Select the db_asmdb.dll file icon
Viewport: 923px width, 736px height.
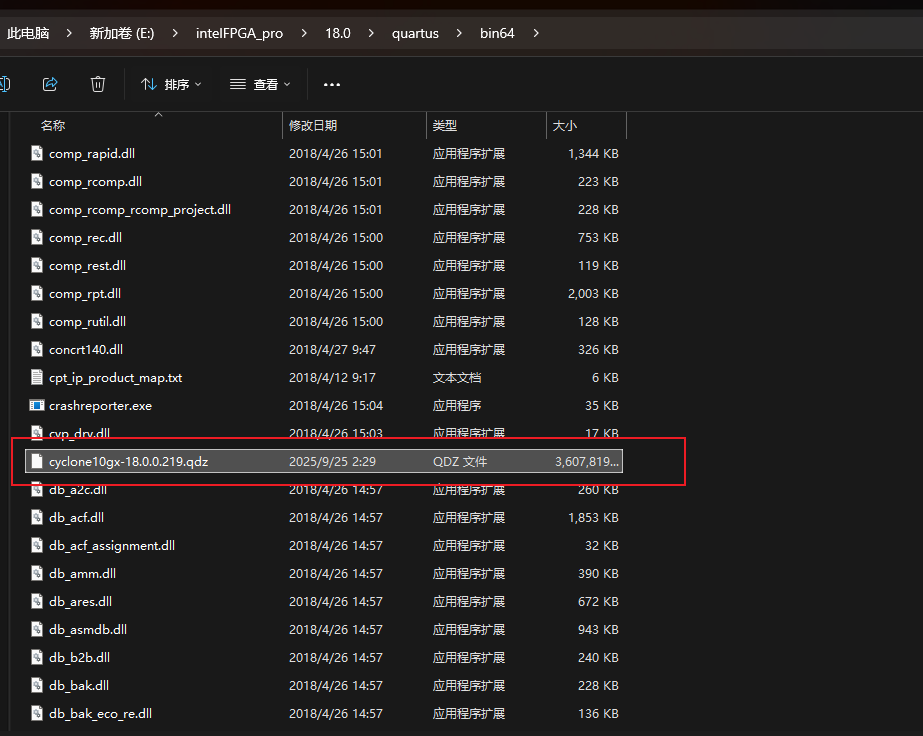click(36, 629)
